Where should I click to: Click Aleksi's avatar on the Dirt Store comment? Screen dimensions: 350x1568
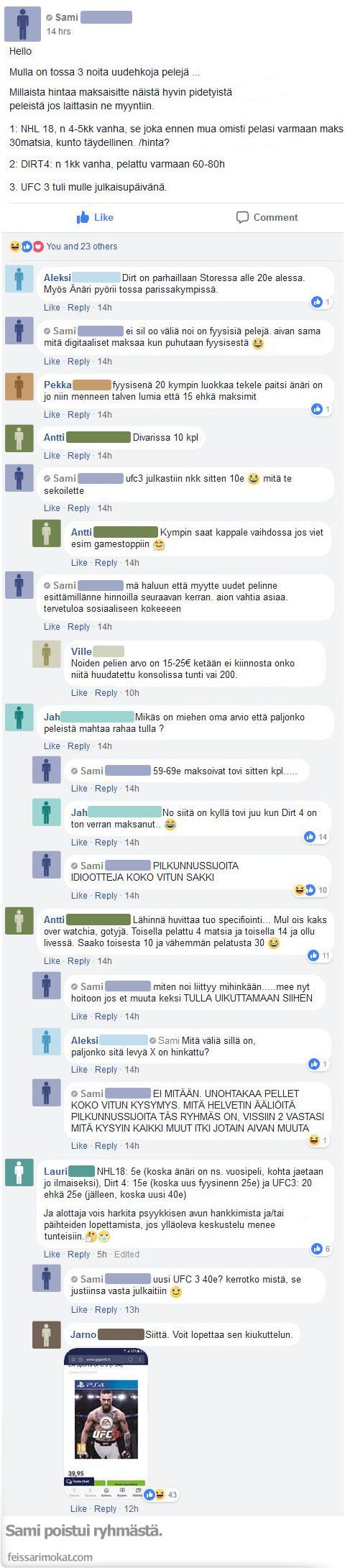pos(19,278)
